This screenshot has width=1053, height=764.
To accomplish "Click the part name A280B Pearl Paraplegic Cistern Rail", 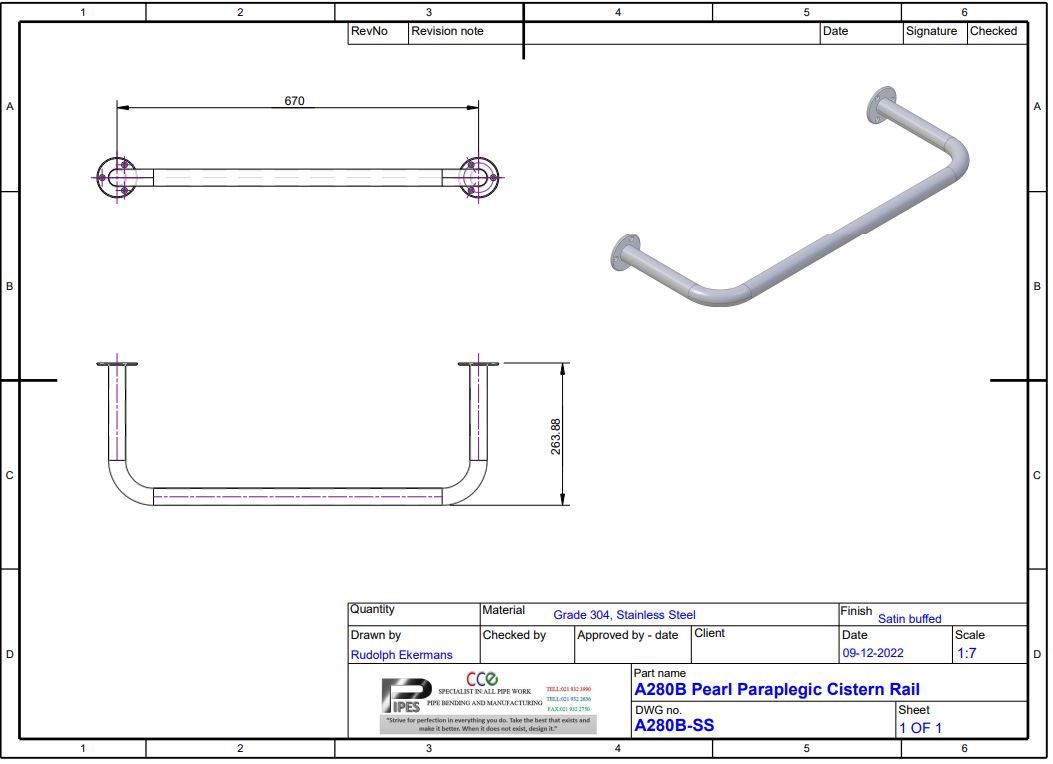I will (776, 690).
